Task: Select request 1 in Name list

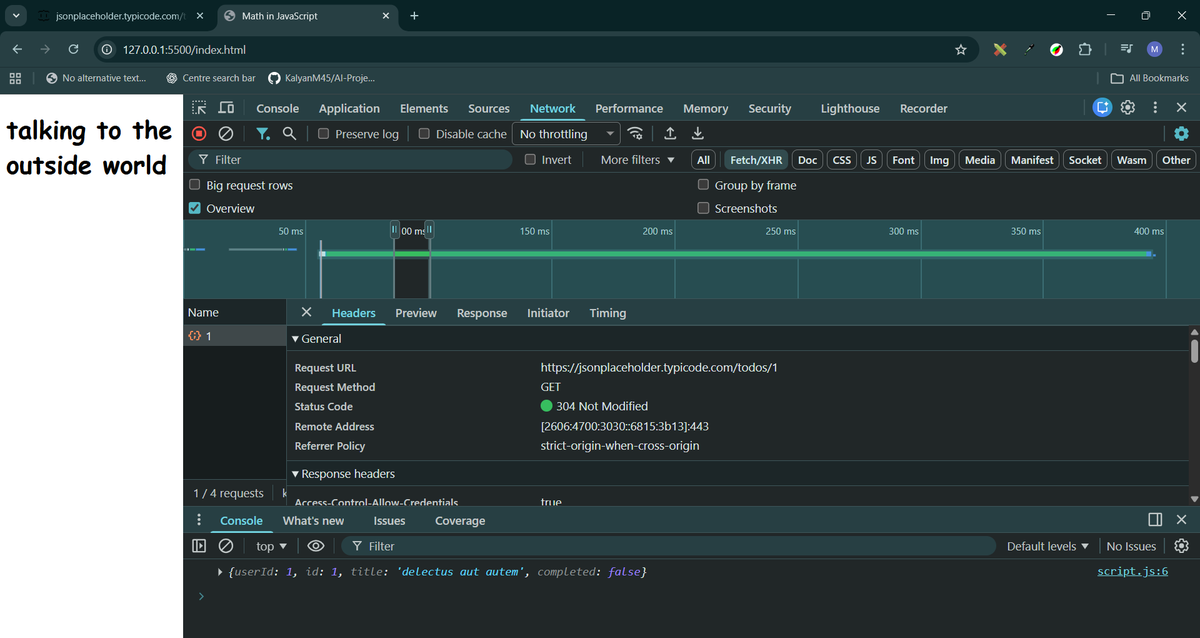Action: [x=235, y=336]
